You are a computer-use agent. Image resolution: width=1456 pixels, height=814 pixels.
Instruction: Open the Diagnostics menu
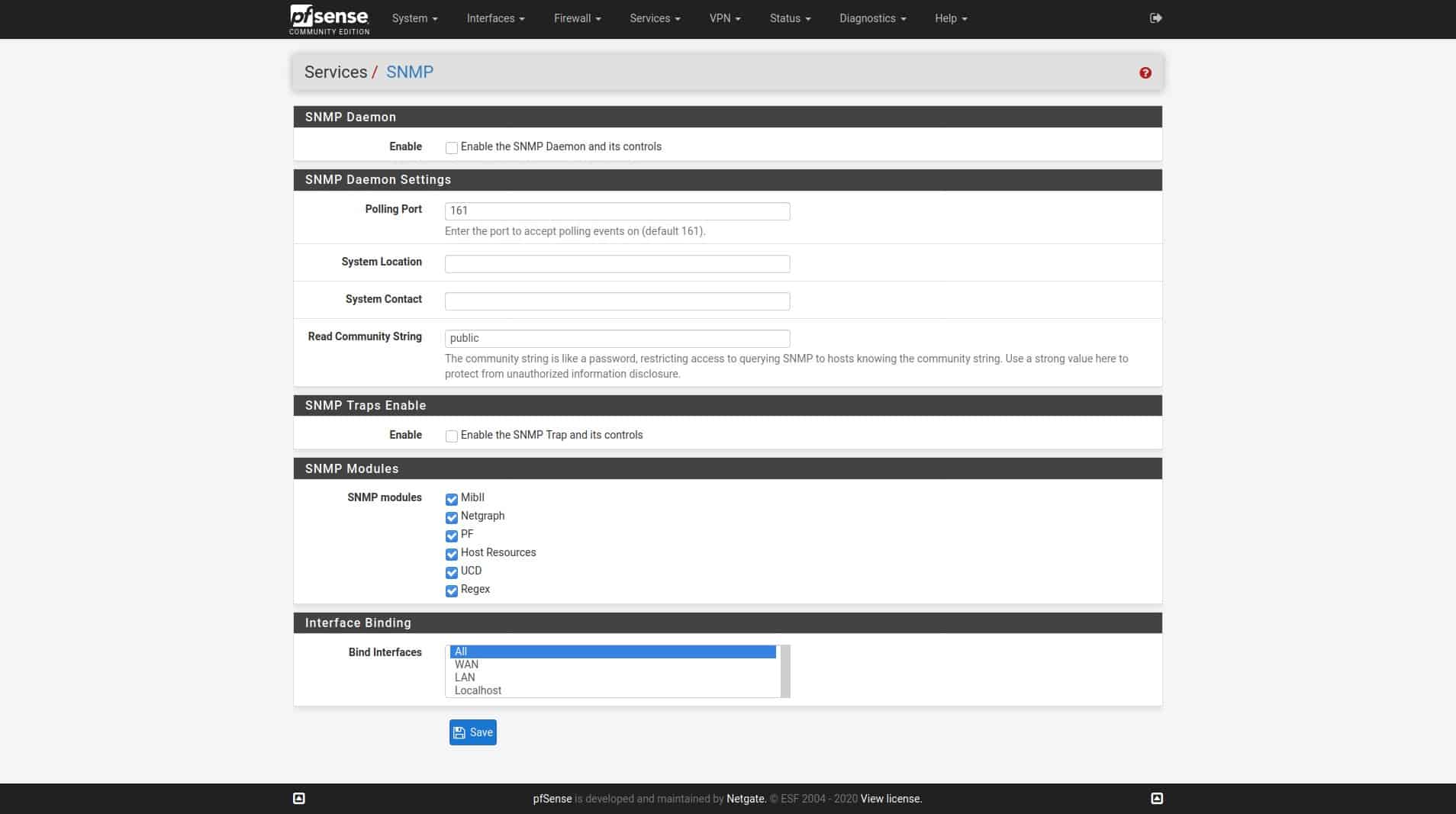[x=872, y=18]
